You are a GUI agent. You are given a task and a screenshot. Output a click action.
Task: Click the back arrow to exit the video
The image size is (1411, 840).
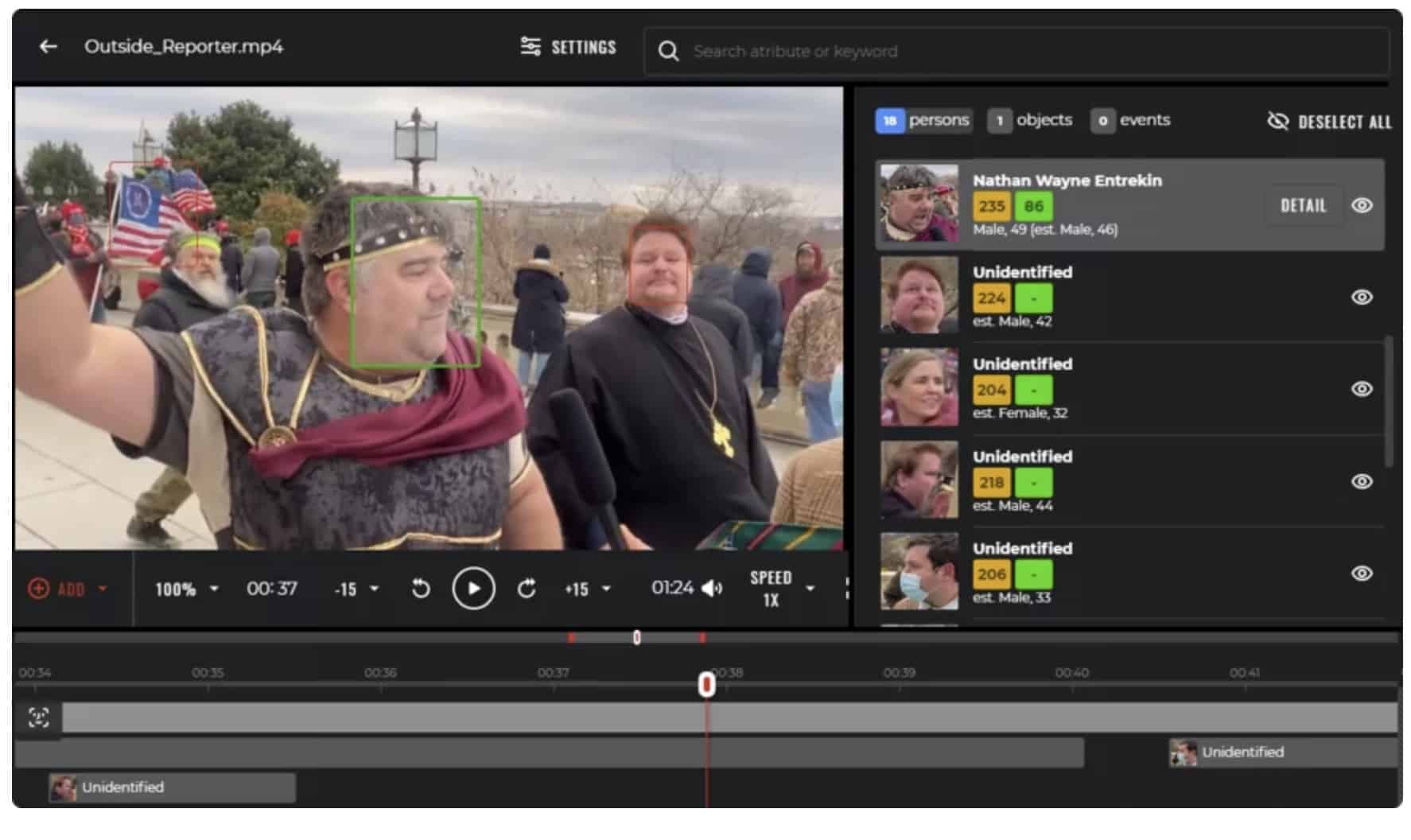(x=49, y=46)
